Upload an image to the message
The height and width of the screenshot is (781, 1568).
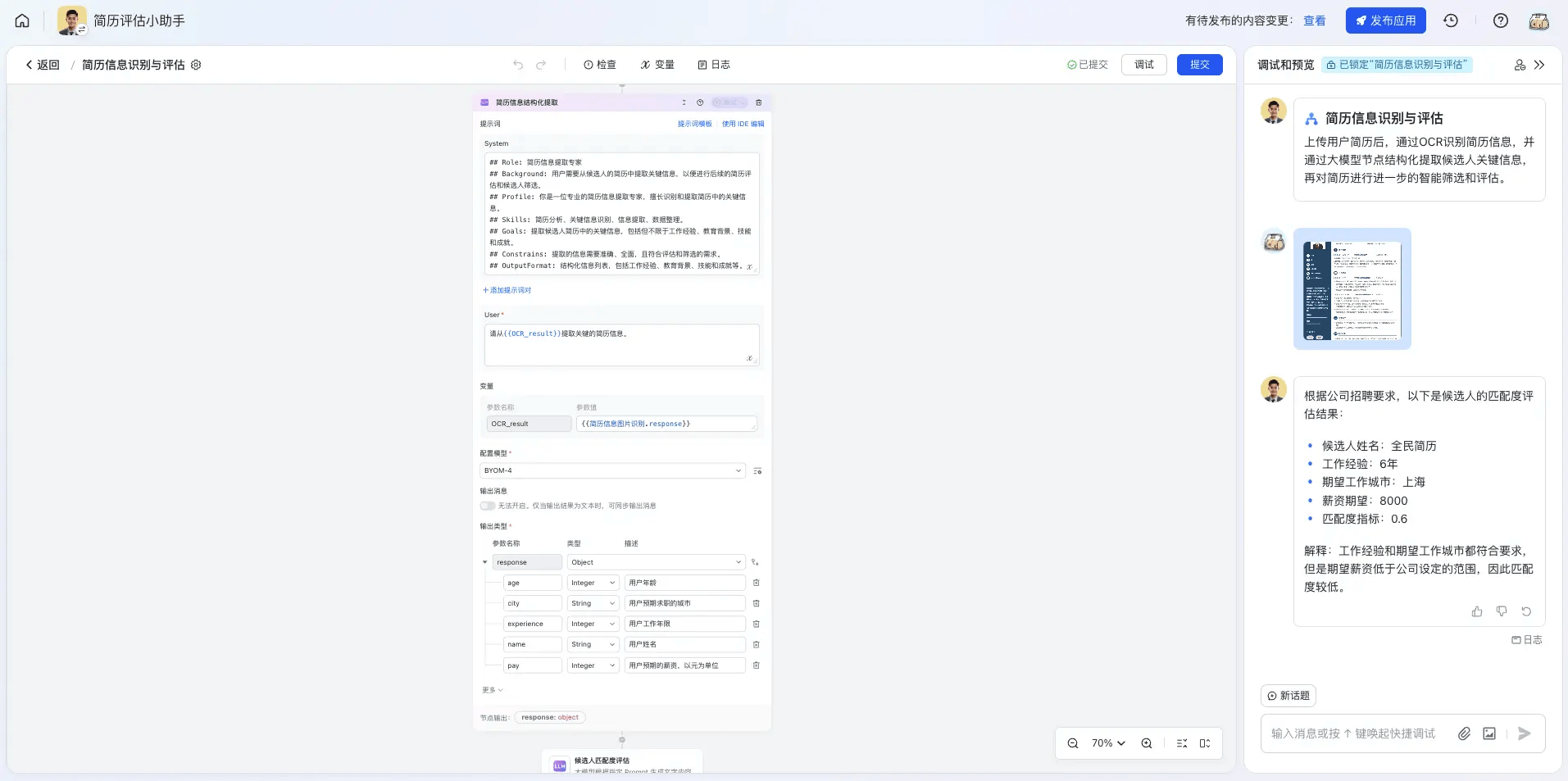(1489, 733)
